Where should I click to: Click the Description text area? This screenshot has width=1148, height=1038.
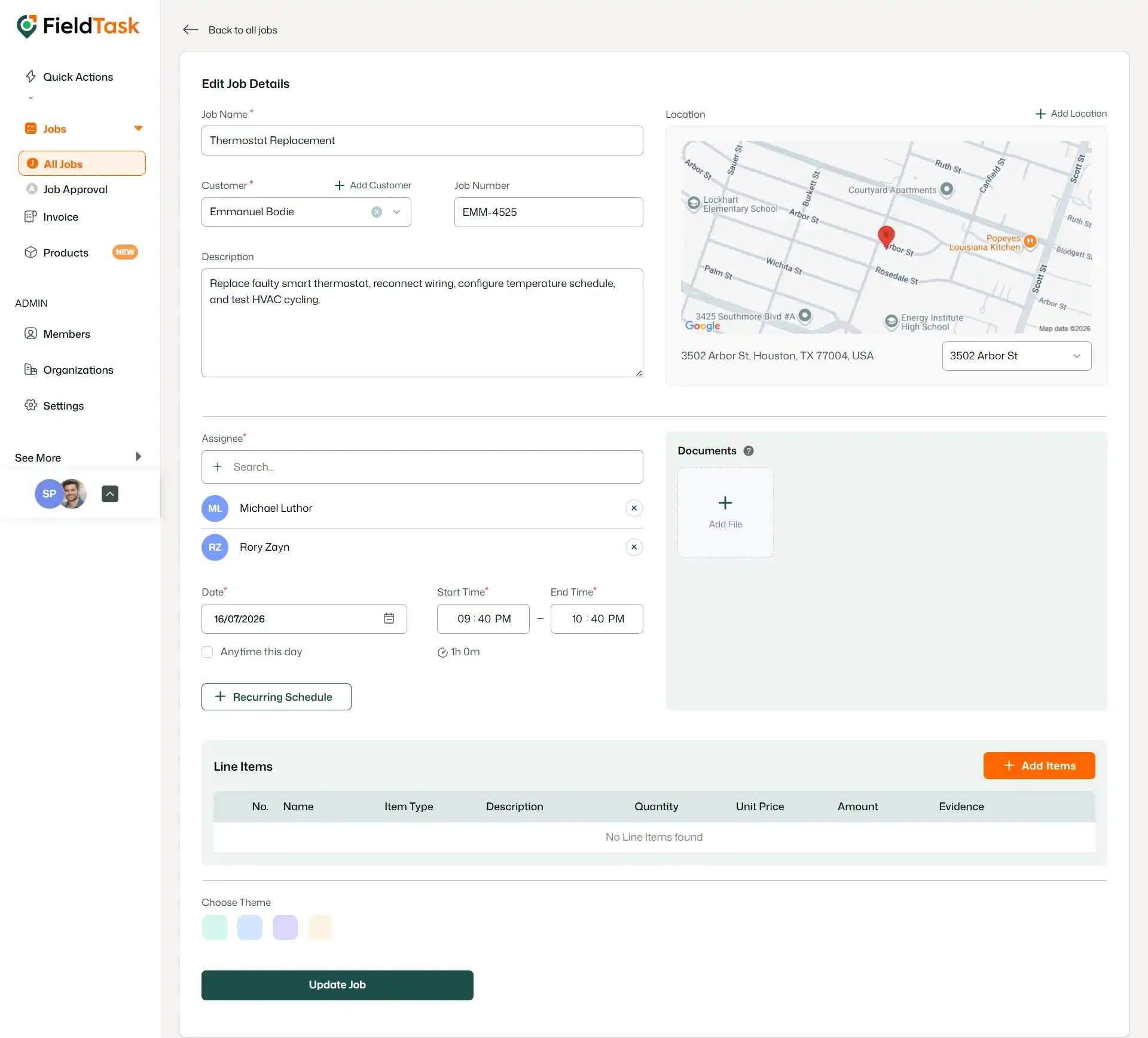(x=422, y=323)
